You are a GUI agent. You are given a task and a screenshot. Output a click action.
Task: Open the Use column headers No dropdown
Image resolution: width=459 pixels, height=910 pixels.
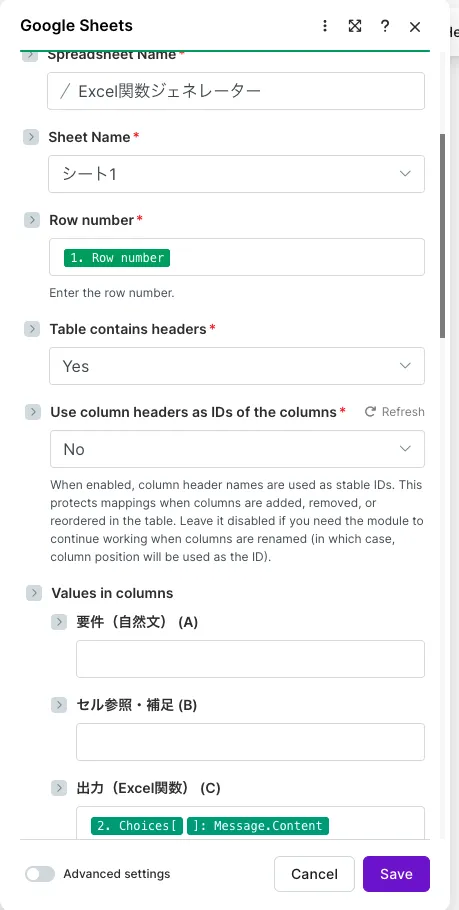[237, 449]
